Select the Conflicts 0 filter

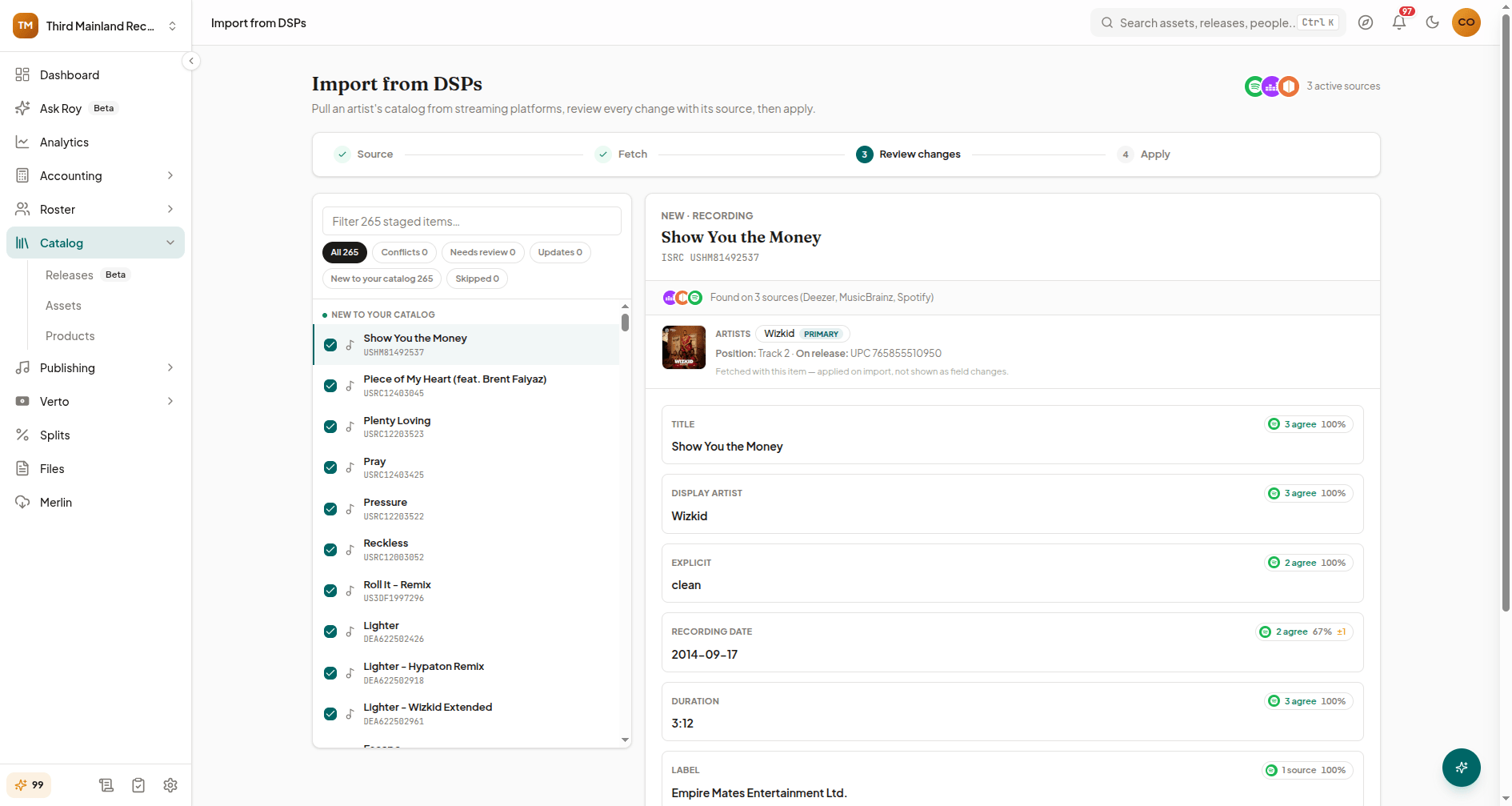(405, 252)
